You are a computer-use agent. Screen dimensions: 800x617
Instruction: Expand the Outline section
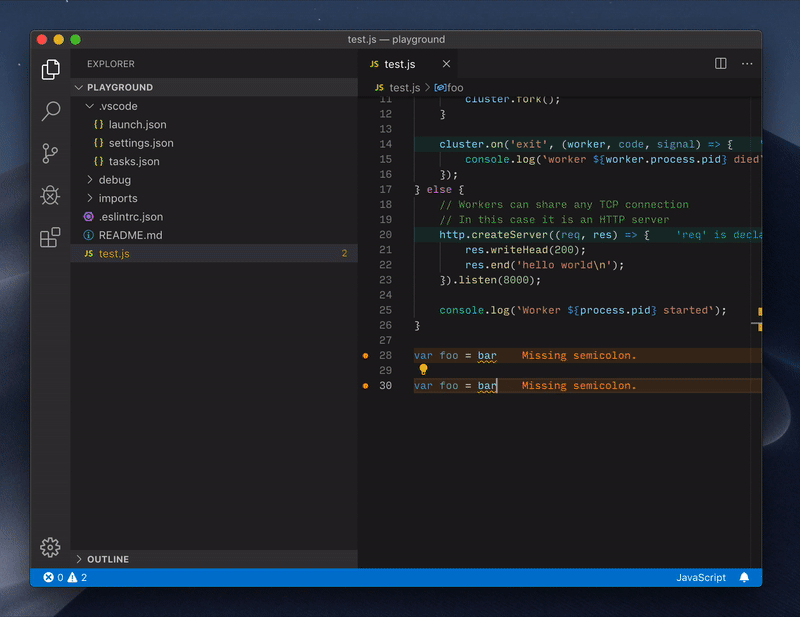107,559
